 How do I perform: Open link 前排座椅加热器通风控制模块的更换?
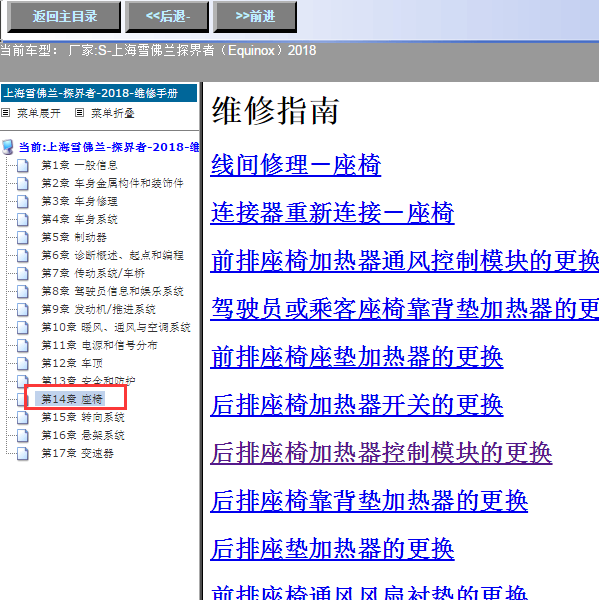pos(405,261)
